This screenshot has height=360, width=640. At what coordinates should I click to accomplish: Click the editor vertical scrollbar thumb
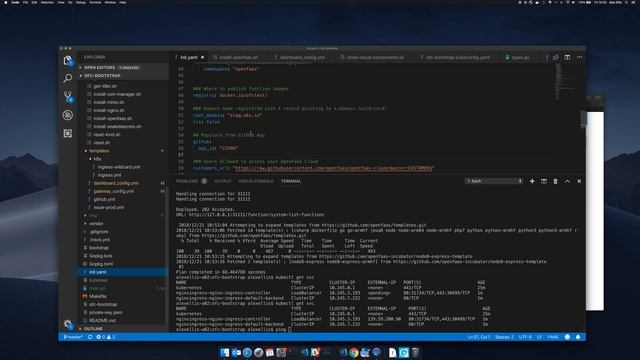pos(583,120)
